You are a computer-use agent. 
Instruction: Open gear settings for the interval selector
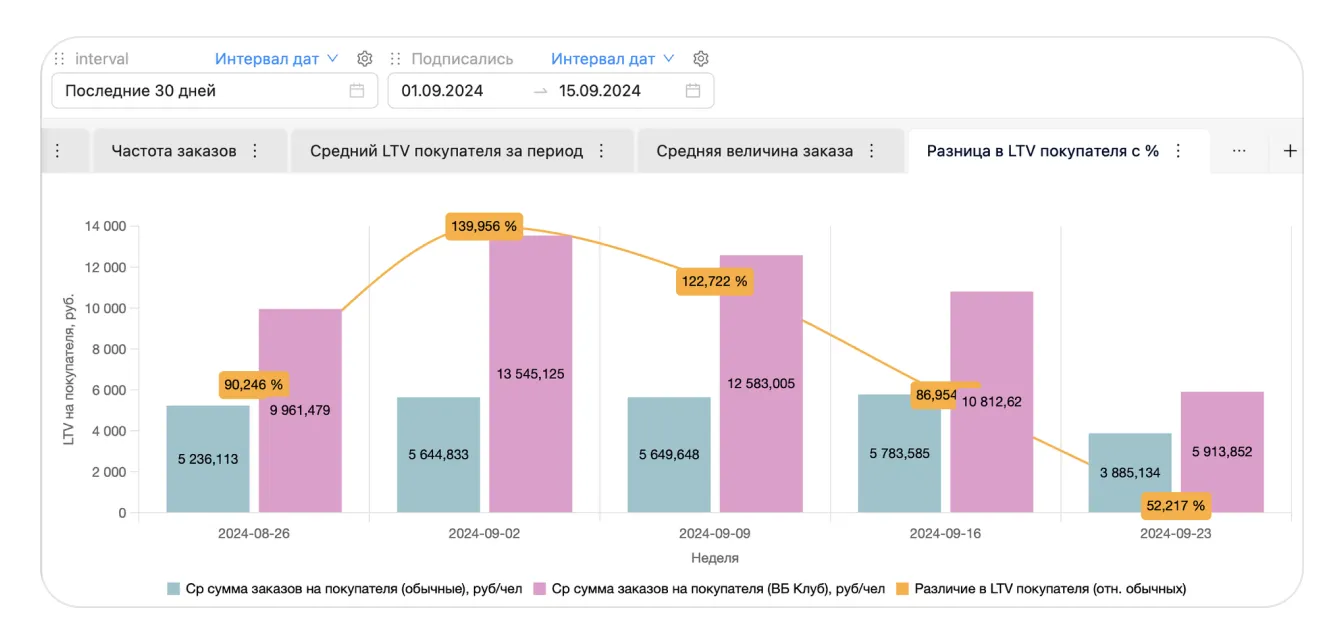[365, 59]
